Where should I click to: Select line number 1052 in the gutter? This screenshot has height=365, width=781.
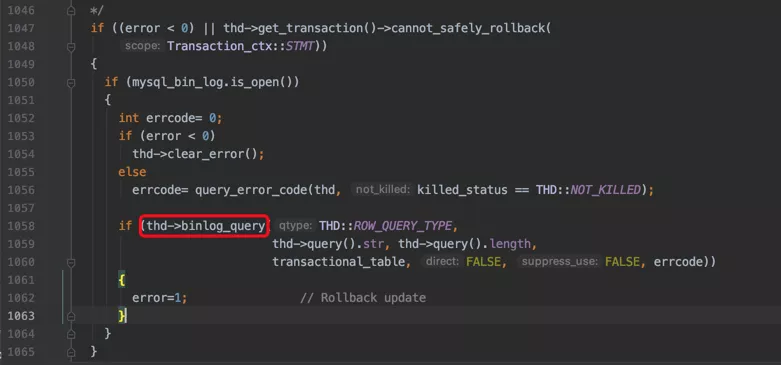(x=21, y=118)
